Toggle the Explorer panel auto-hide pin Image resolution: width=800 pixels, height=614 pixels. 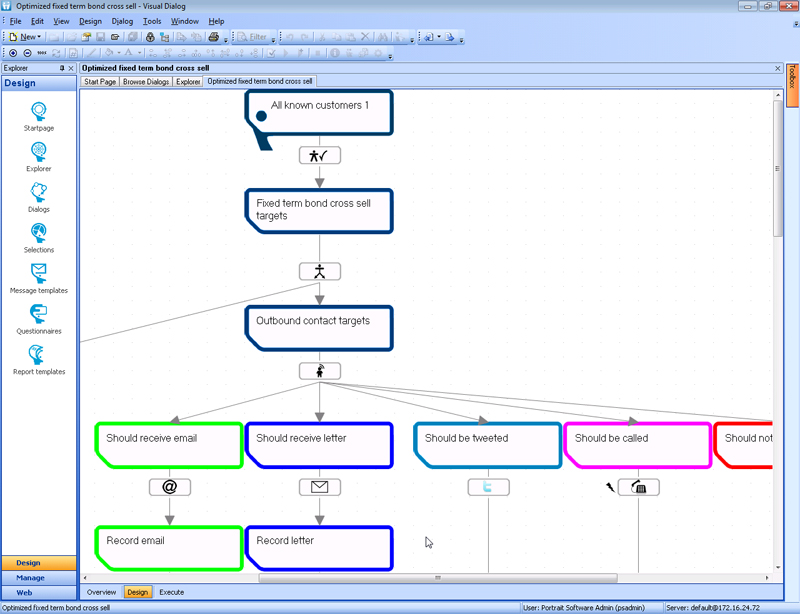62,68
